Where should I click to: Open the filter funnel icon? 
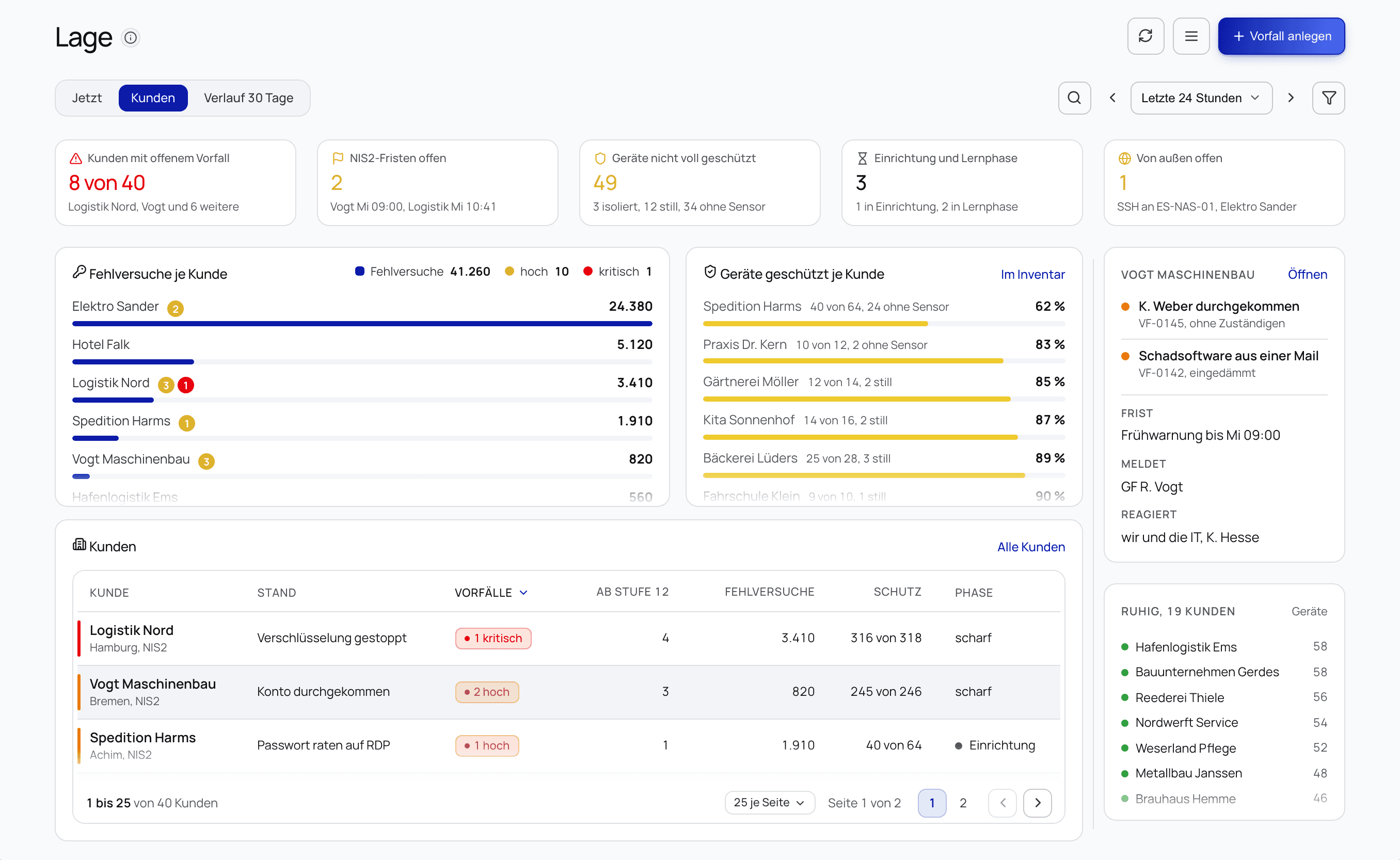[1328, 98]
